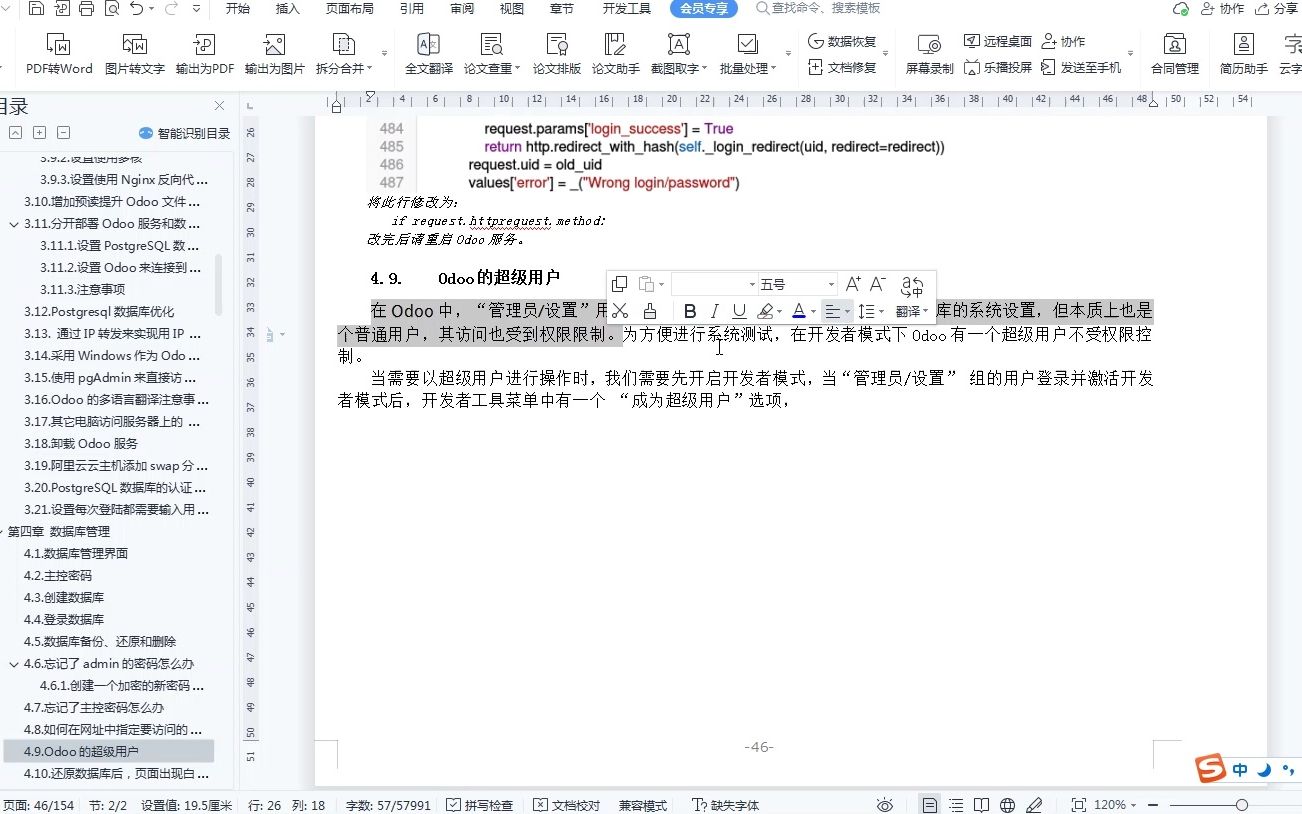Open the 审阅 ribbon tab
1302x814 pixels.
[x=462, y=9]
